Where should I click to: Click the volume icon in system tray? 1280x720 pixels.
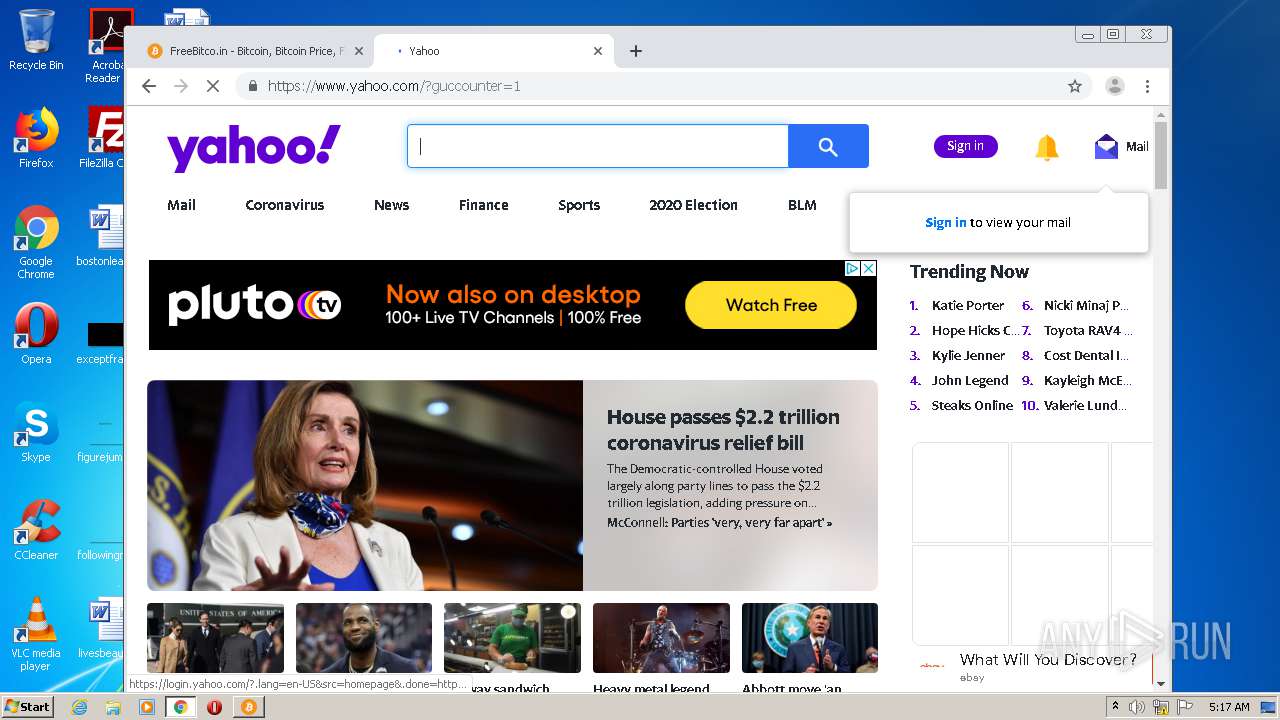click(1137, 707)
